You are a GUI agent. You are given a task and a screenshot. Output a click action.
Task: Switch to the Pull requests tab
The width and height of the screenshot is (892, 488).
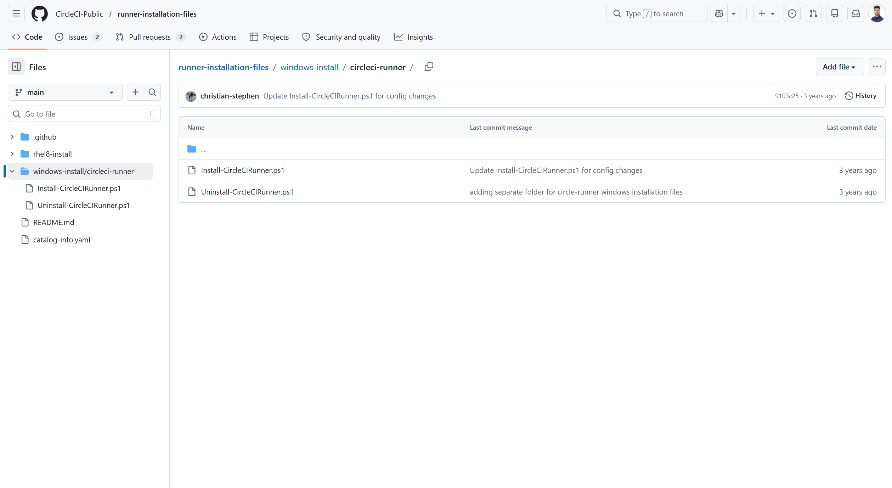150,37
